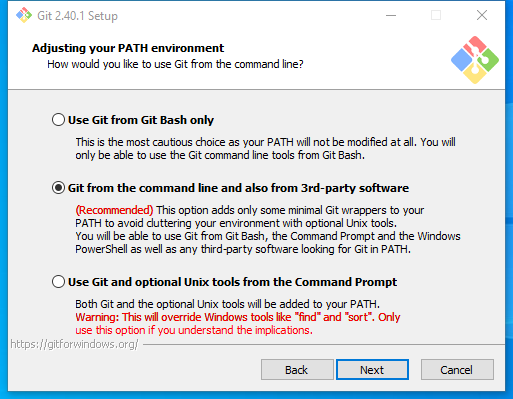Click the large Git logo in the header
Image resolution: width=513 pixels, height=399 pixels.
[475, 60]
